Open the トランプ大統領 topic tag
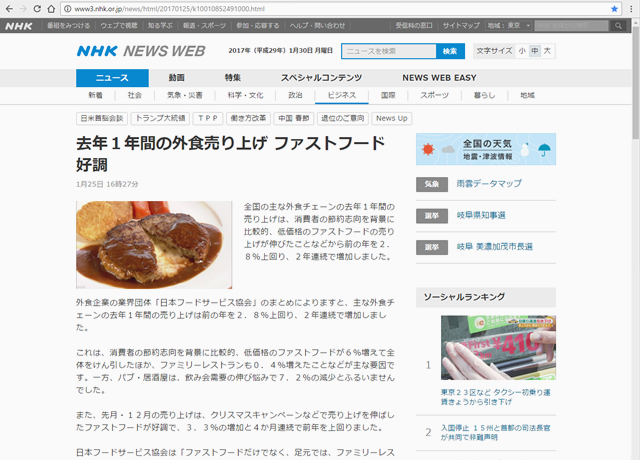Viewport: 640px width, 460px height. (158, 118)
